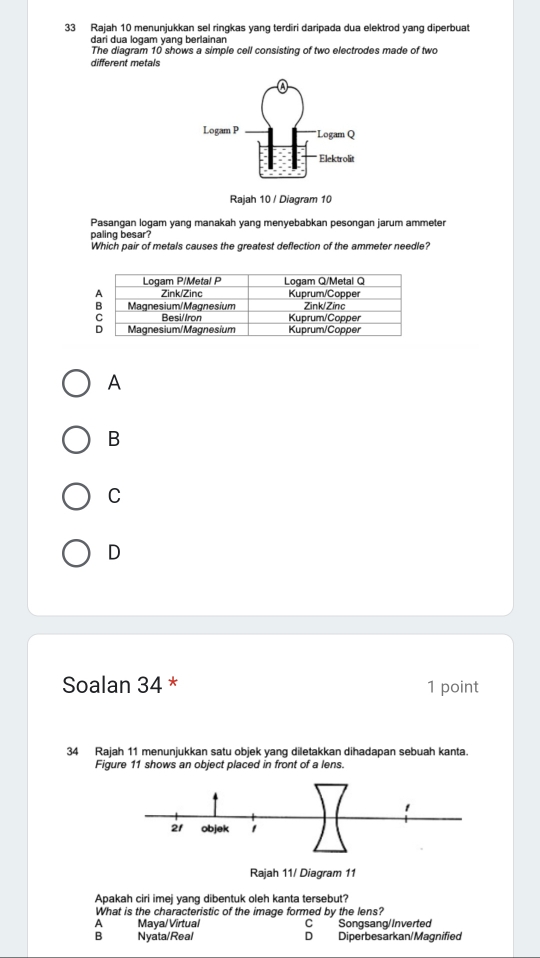
Task: Mark radio option D as answer
Action: tap(77, 553)
